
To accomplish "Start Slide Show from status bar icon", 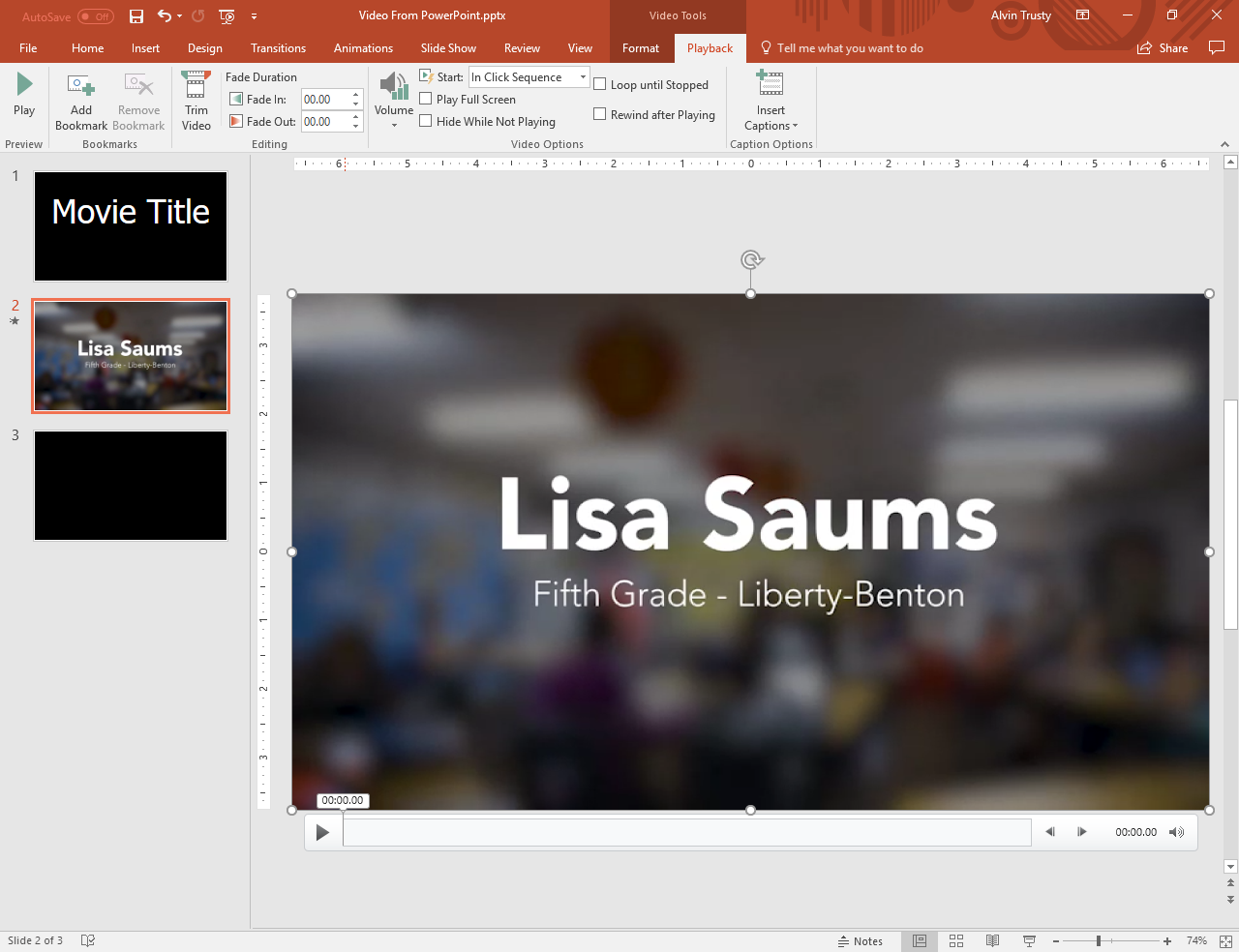I will 1029,941.
